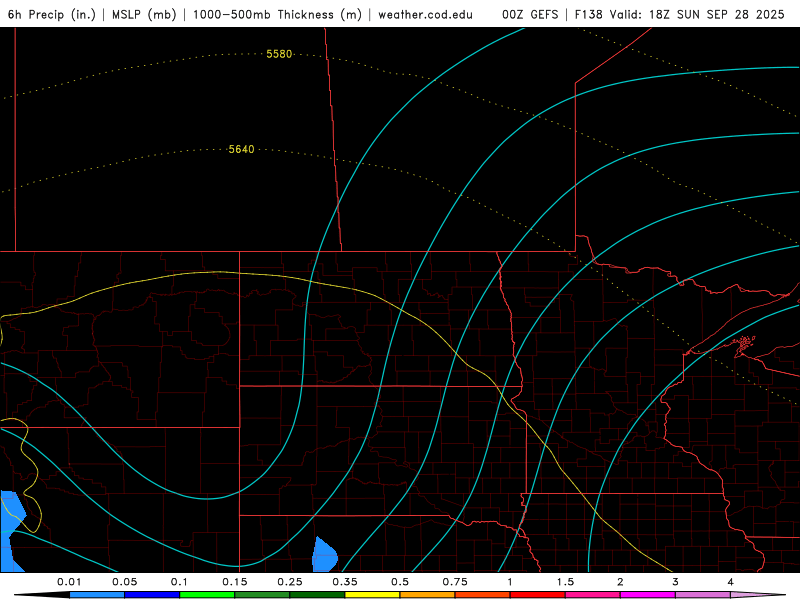Click the '6h Precip (in.)' header text

pyautogui.click(x=52, y=14)
